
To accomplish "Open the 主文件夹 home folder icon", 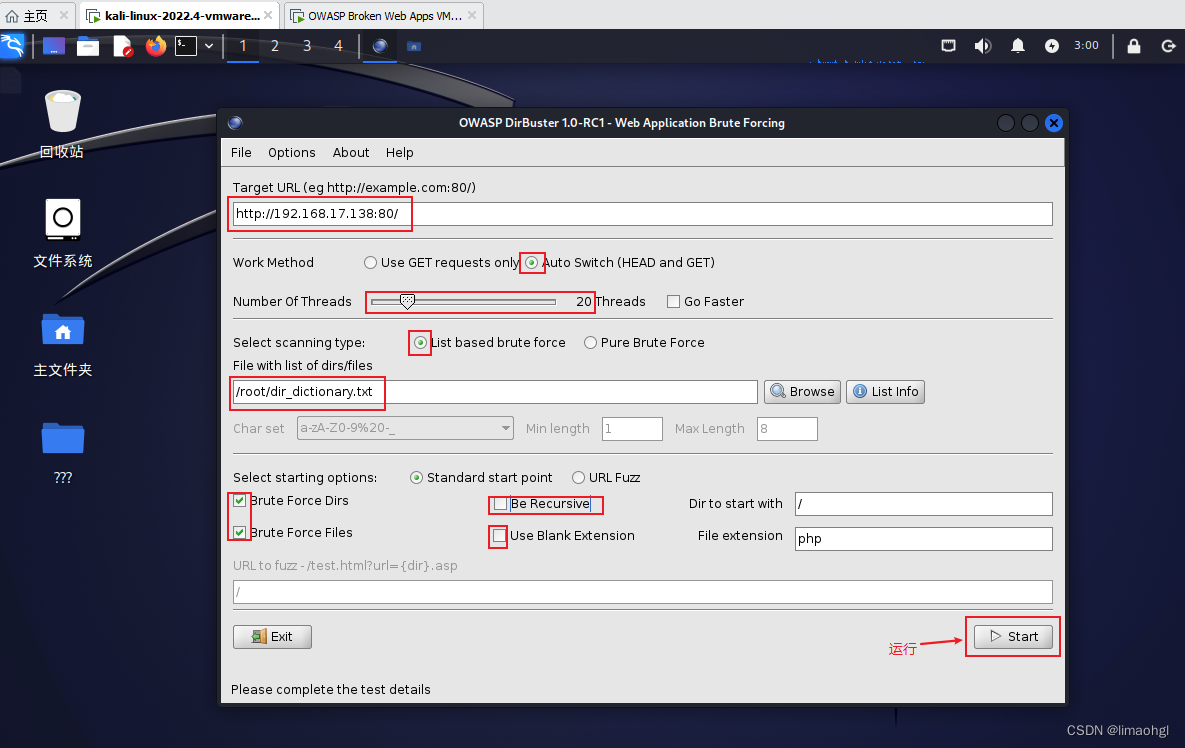I will click(63, 344).
